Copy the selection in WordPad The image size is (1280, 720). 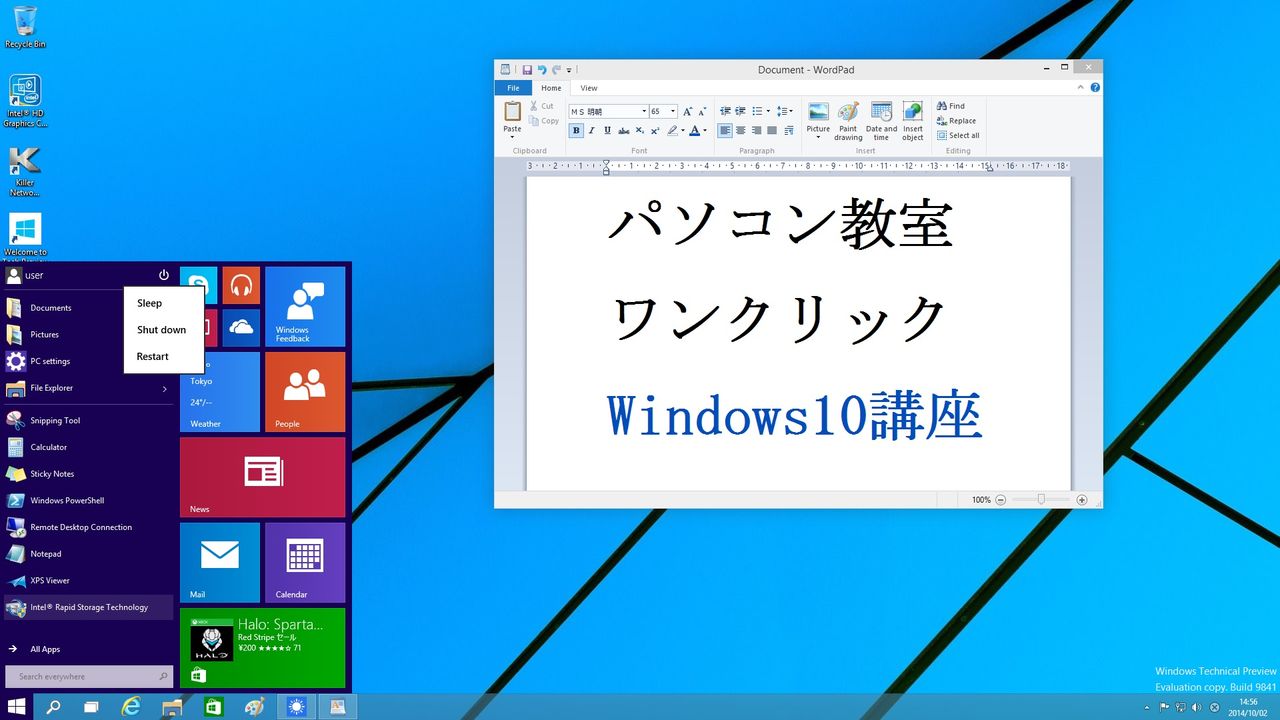544,121
